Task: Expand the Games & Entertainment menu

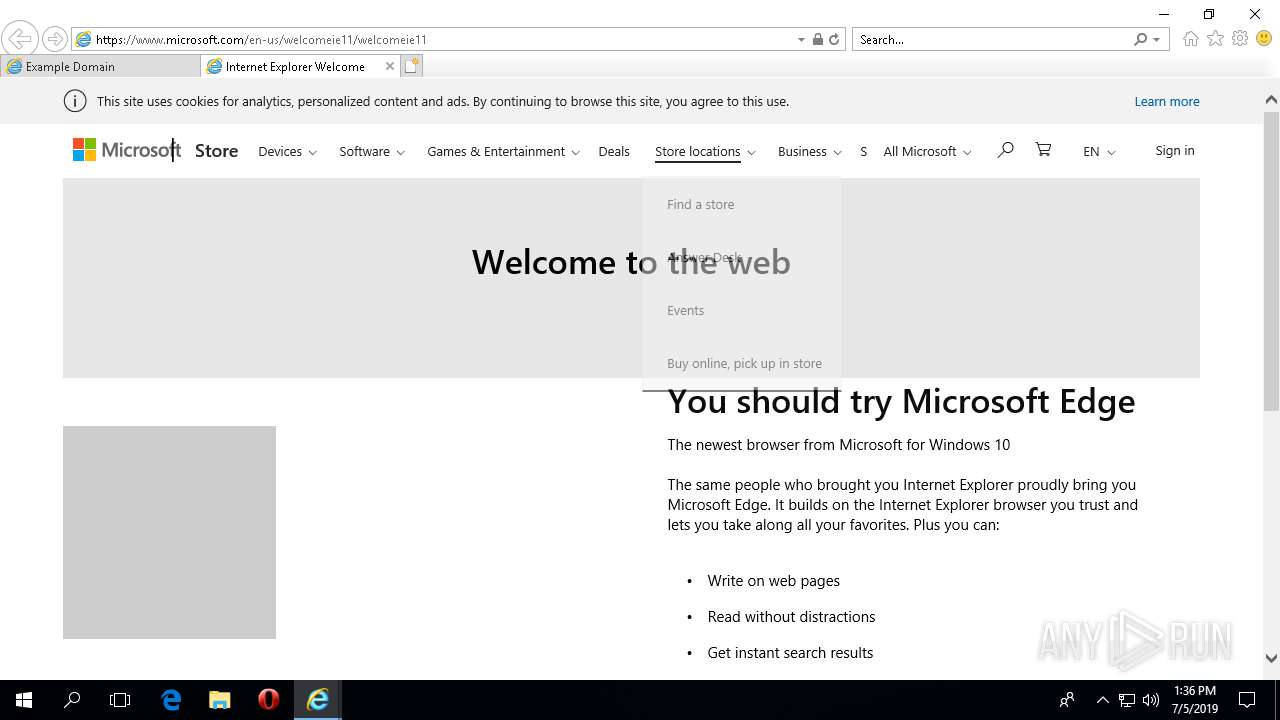Action: [503, 151]
